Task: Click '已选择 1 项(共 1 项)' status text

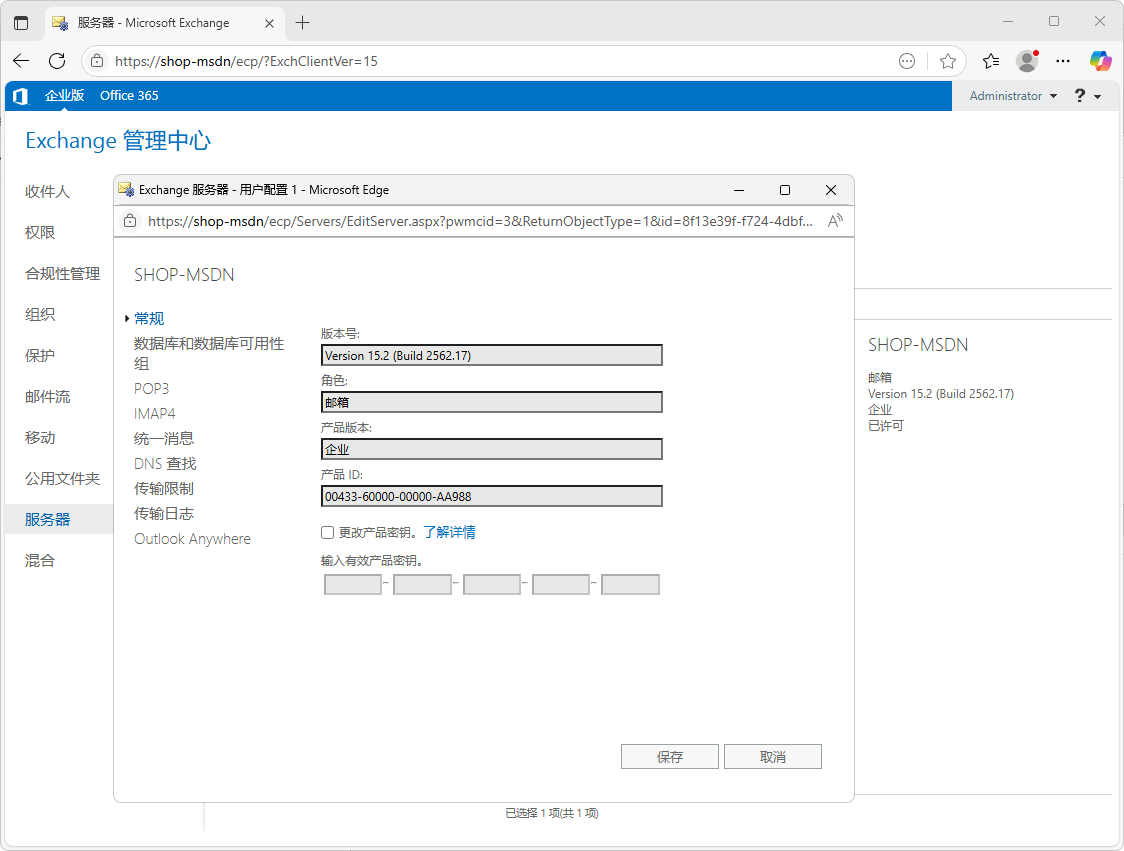Action: pos(552,813)
